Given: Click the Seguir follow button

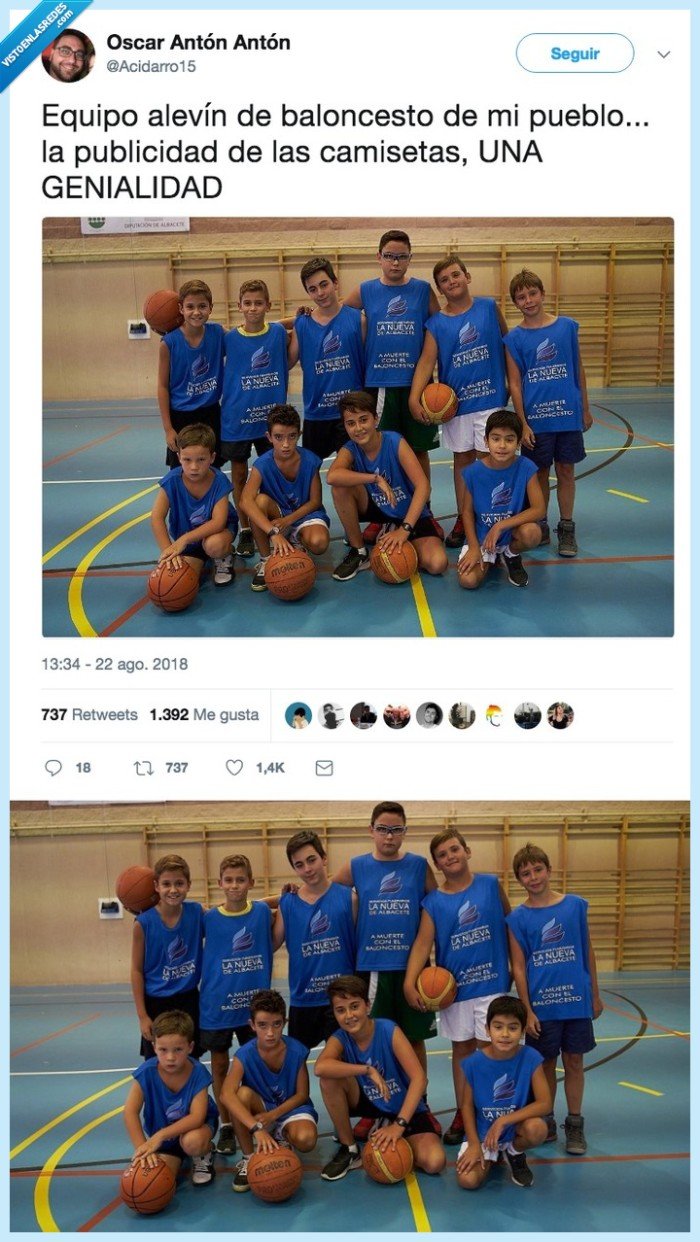Looking at the screenshot, I should 575,53.
